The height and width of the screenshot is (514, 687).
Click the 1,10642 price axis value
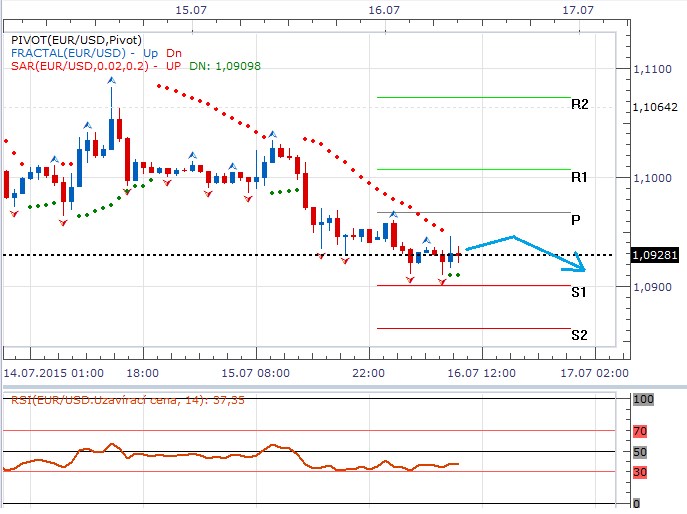click(656, 107)
